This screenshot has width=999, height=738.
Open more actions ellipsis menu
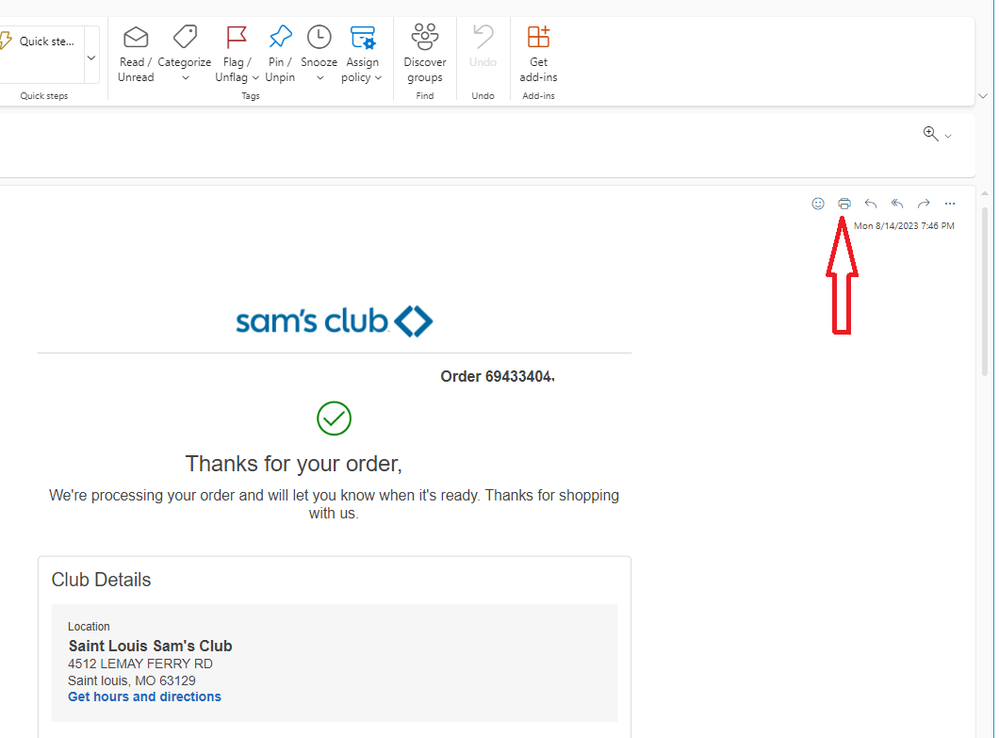tap(950, 203)
